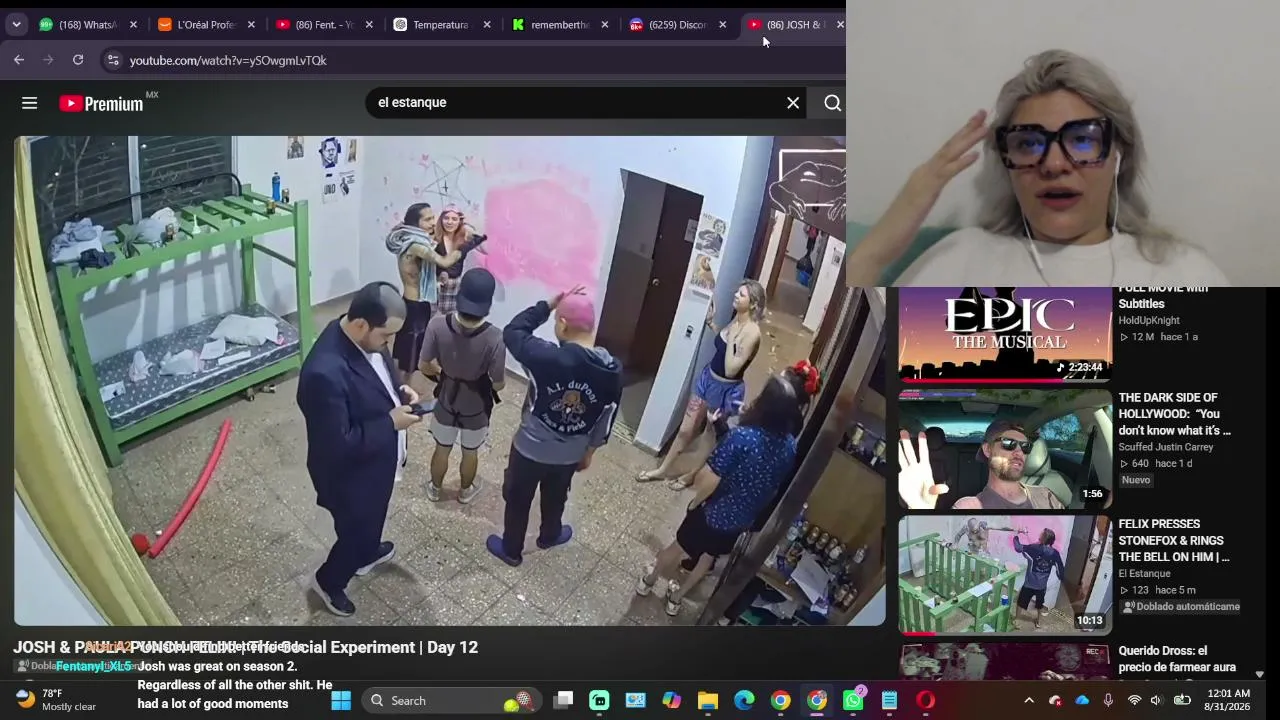Open the clock showing 12:01 AM

click(x=1228, y=700)
